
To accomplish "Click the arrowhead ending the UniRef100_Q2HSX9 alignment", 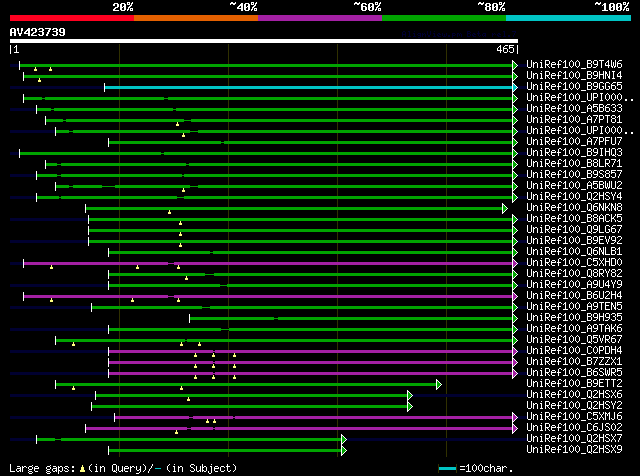I will pyautogui.click(x=344, y=451).
